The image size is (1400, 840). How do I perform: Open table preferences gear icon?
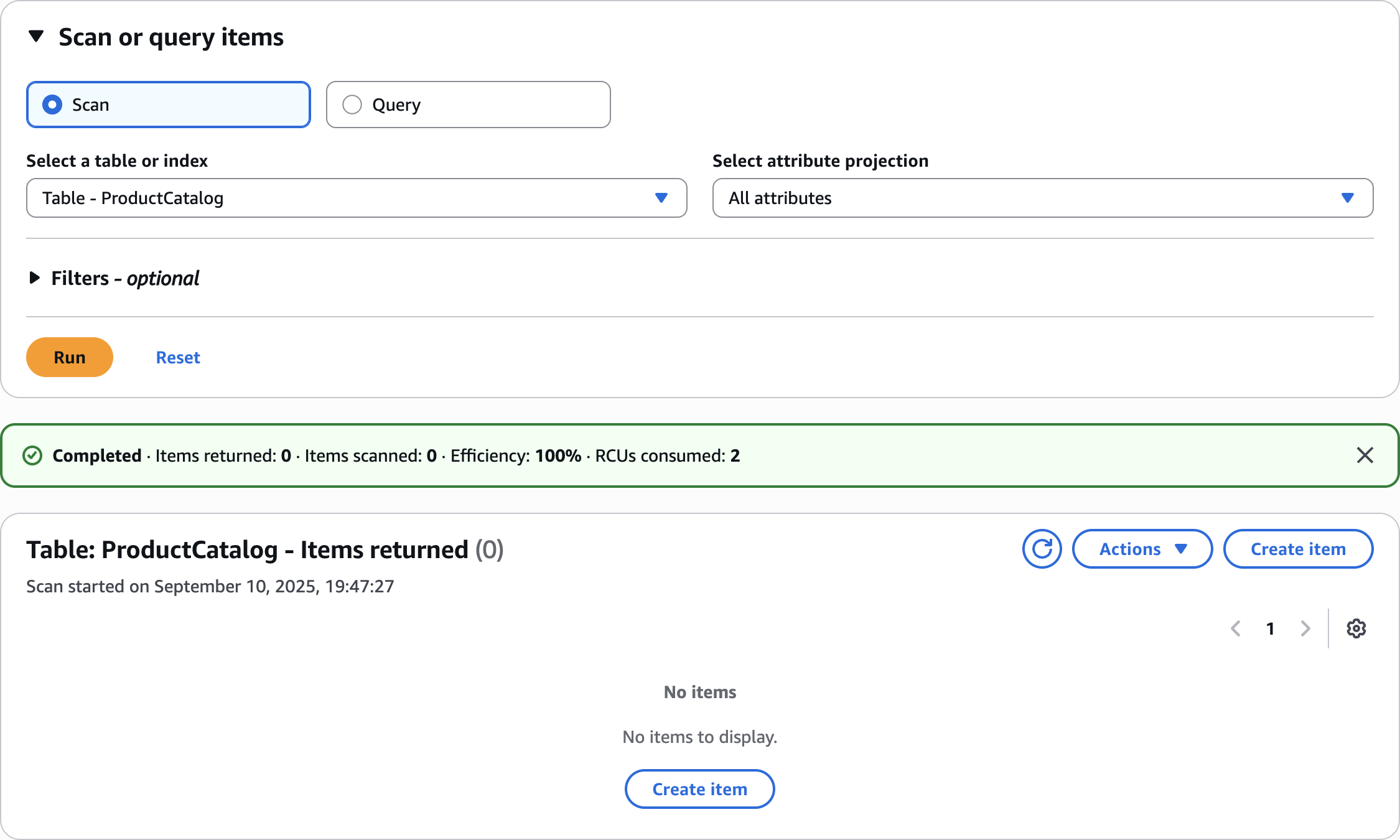pyautogui.click(x=1356, y=628)
